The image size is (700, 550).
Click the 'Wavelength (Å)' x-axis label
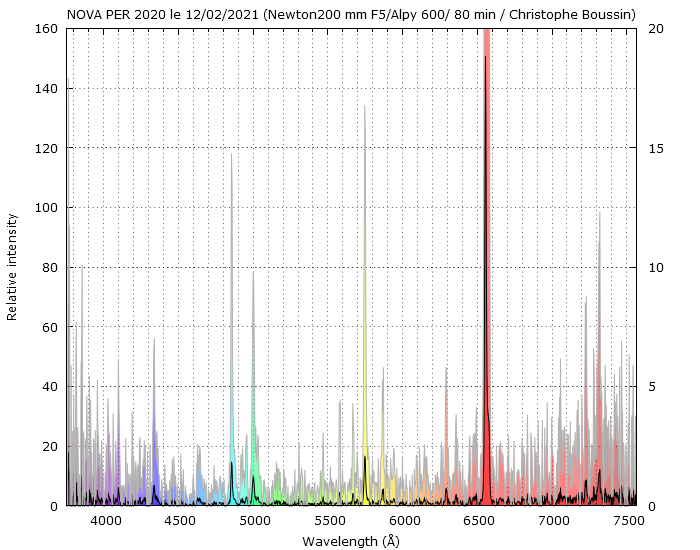click(x=351, y=541)
